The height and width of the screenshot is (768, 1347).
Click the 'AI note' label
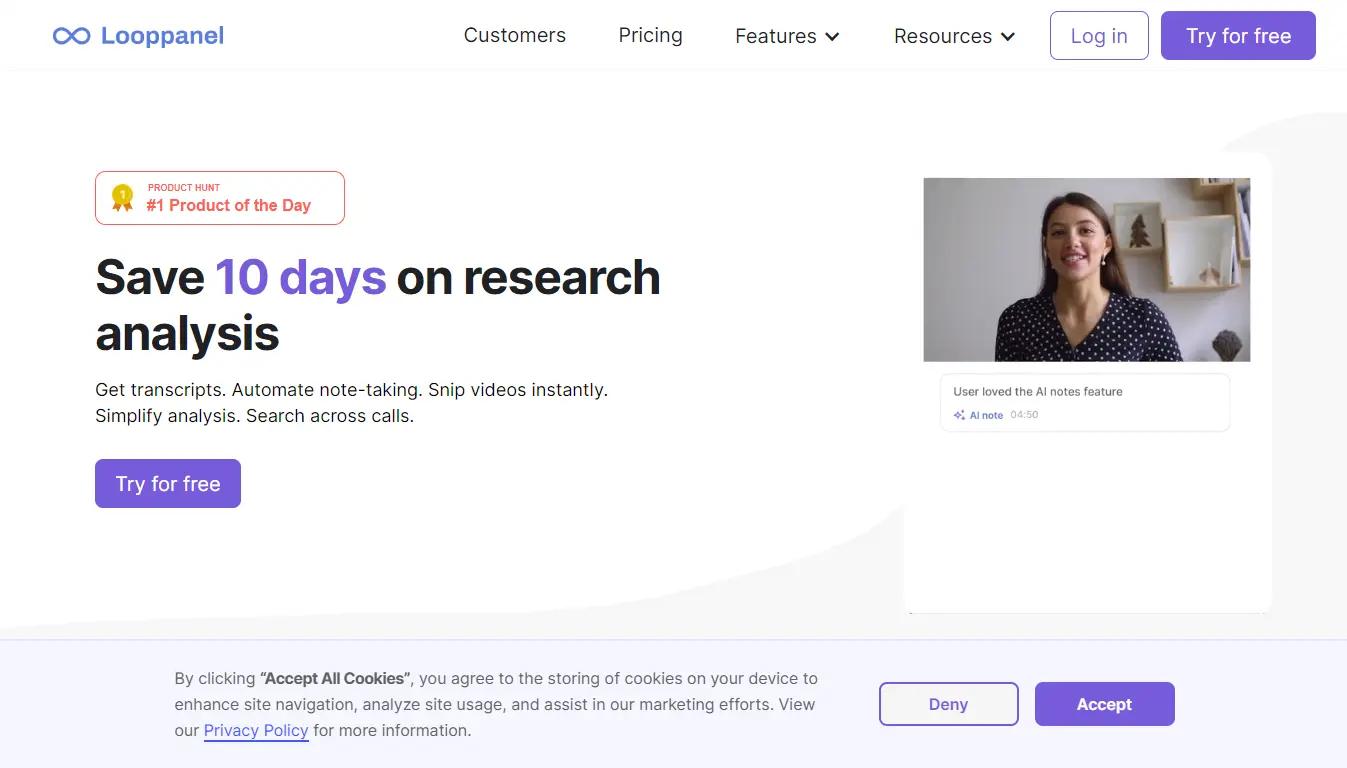click(986, 415)
